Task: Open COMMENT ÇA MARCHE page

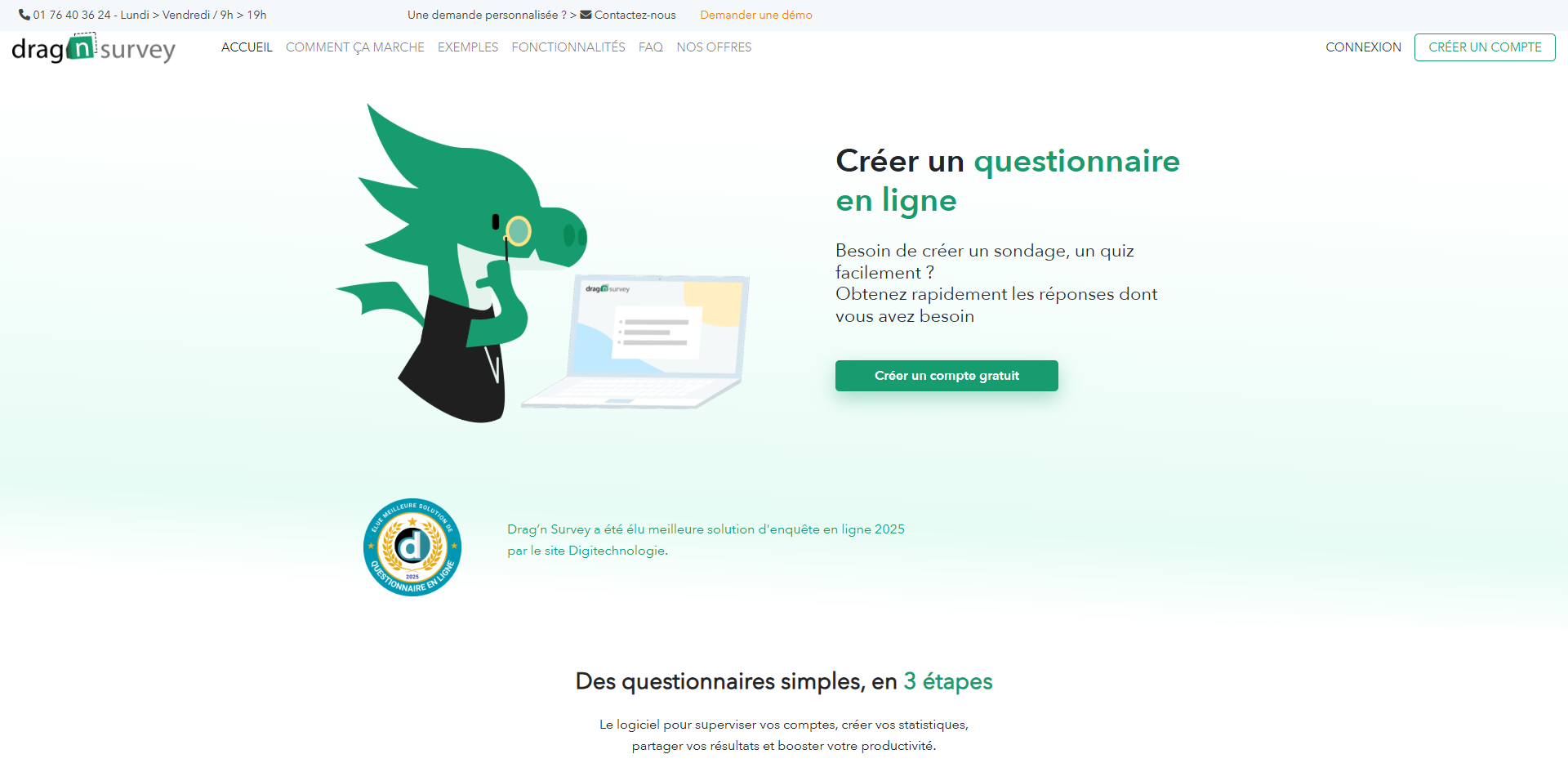Action: (355, 47)
